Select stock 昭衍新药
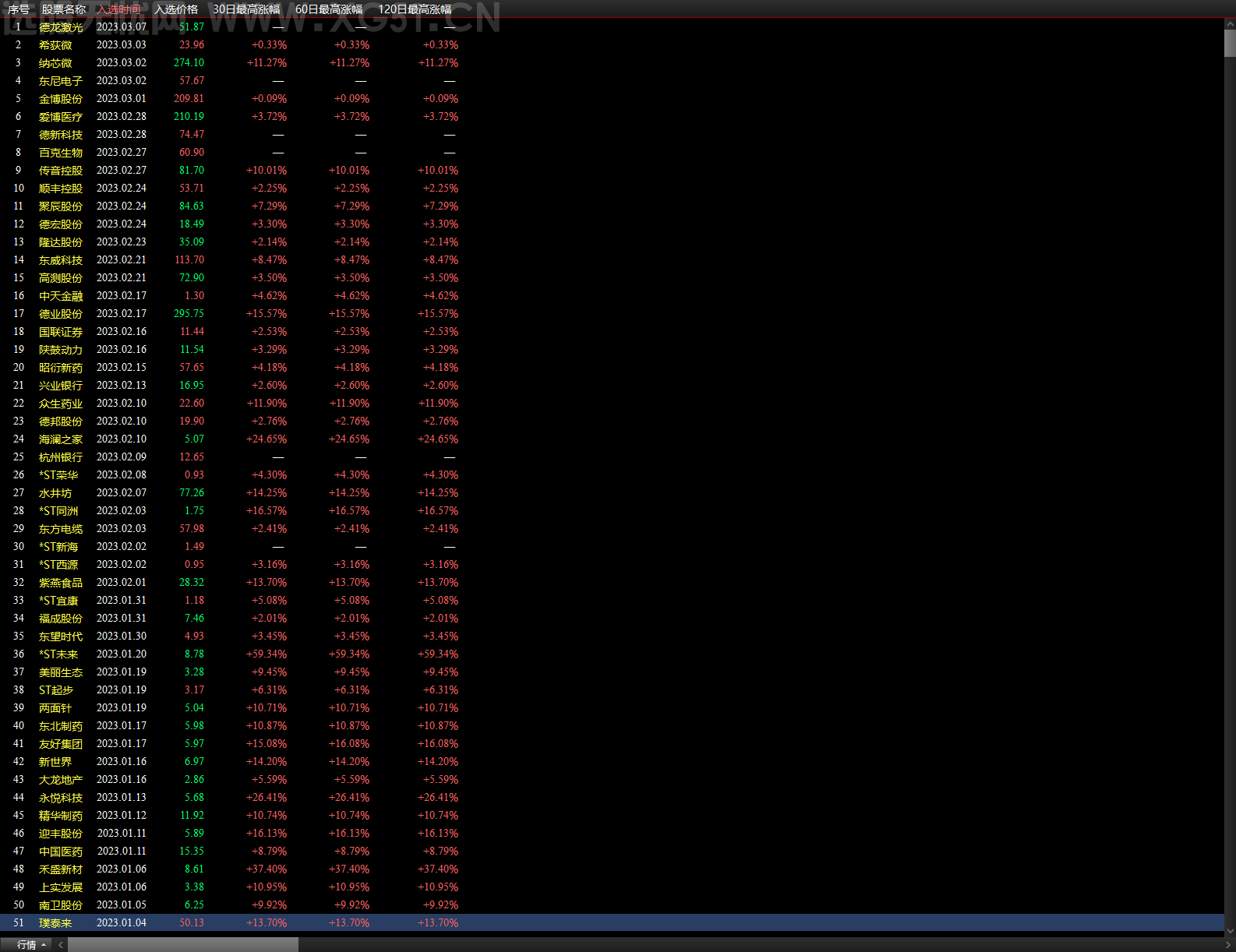The image size is (1236, 952). pos(61,368)
